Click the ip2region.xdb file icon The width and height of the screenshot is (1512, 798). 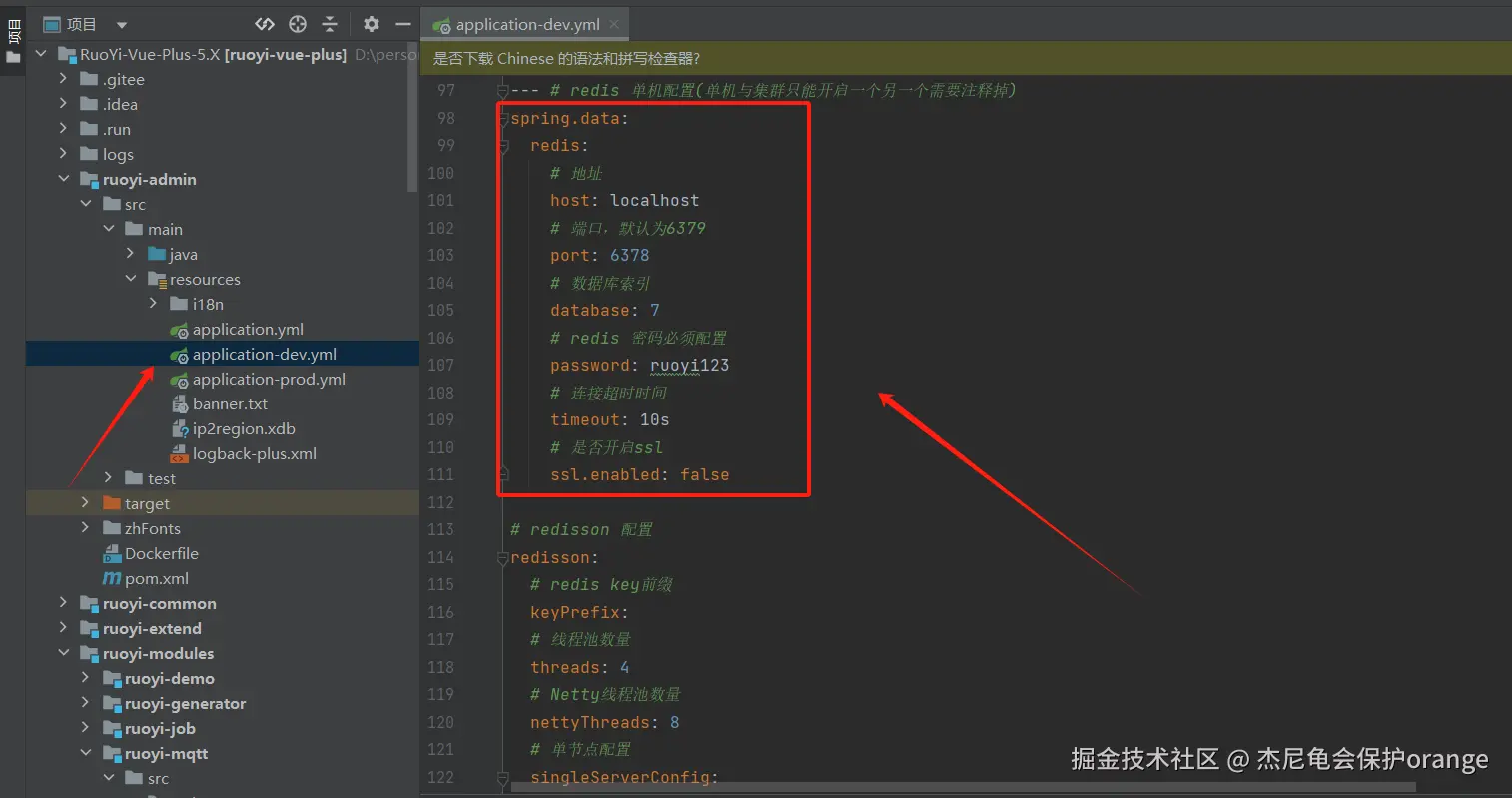tap(180, 428)
